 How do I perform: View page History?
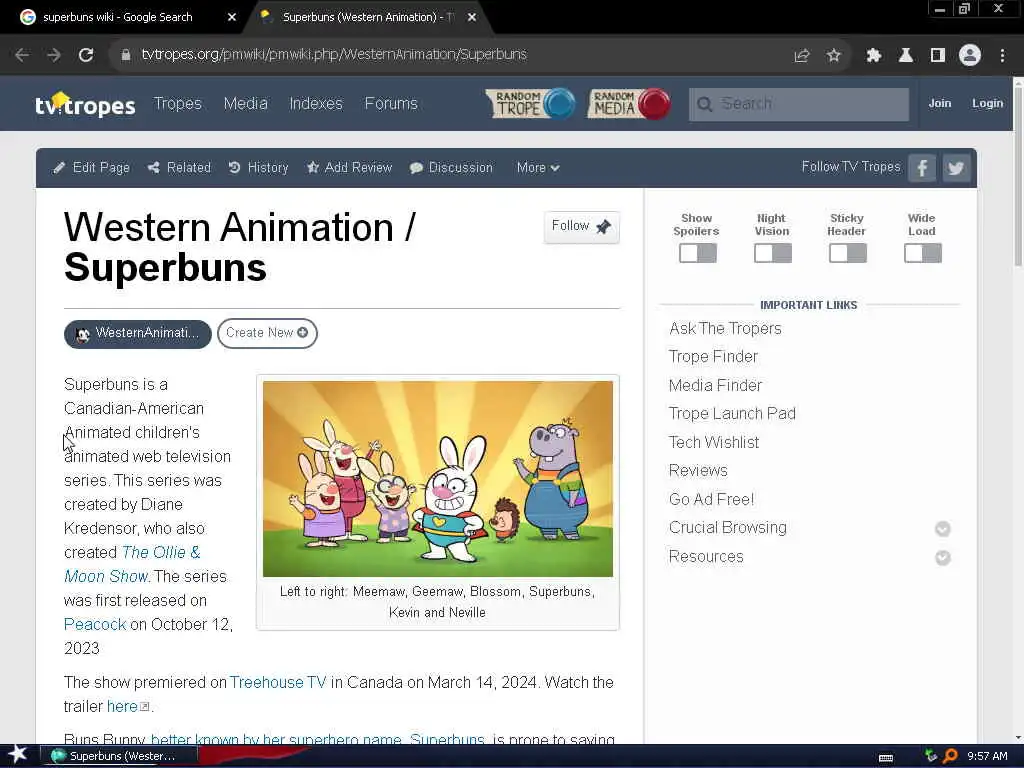click(x=259, y=168)
